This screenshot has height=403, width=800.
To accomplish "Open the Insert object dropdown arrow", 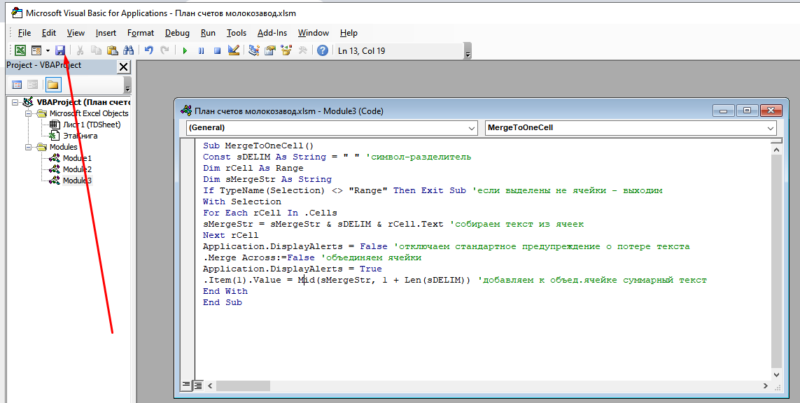I will 47,51.
